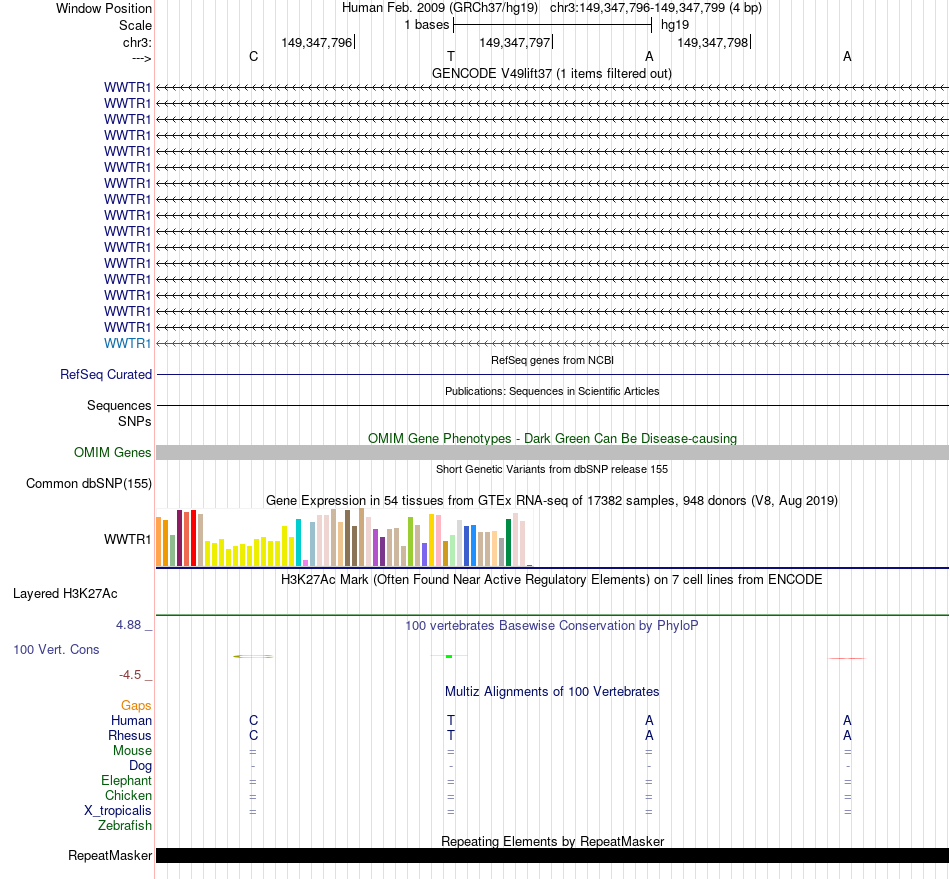
Task: Click the black RepeatMasker item bar
Action: pyautogui.click(x=553, y=855)
